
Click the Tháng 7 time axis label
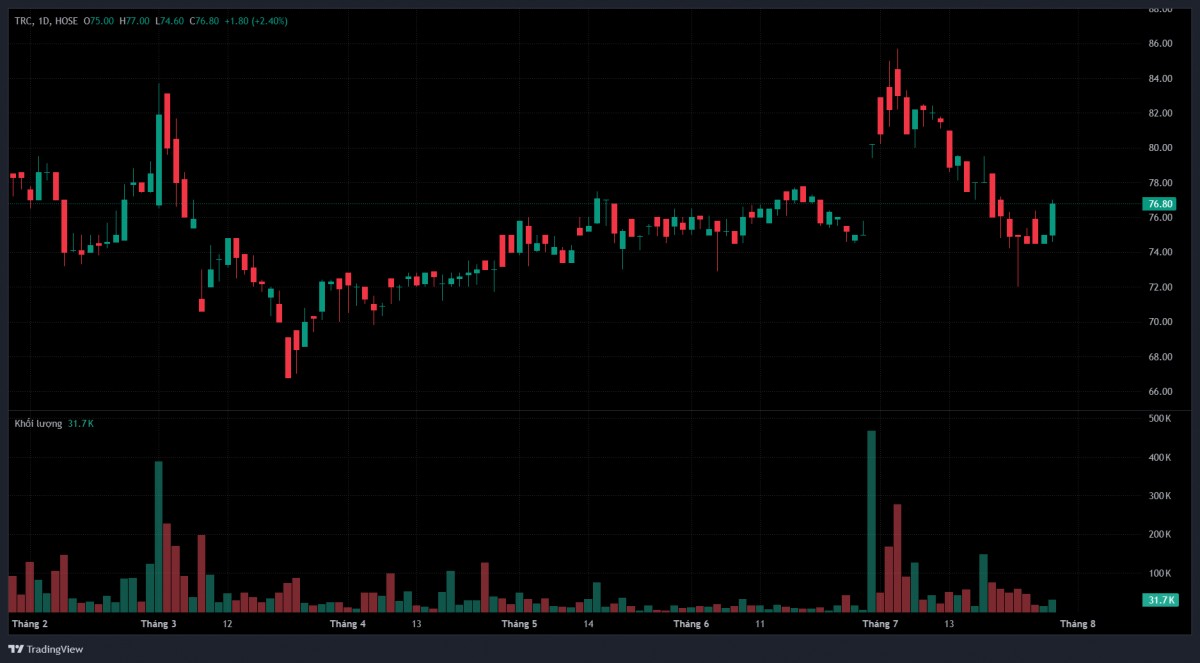(880, 624)
